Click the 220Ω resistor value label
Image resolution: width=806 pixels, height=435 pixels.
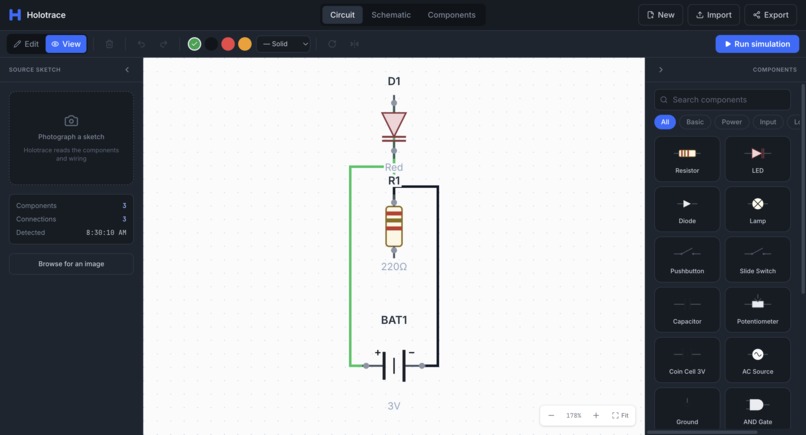394,267
